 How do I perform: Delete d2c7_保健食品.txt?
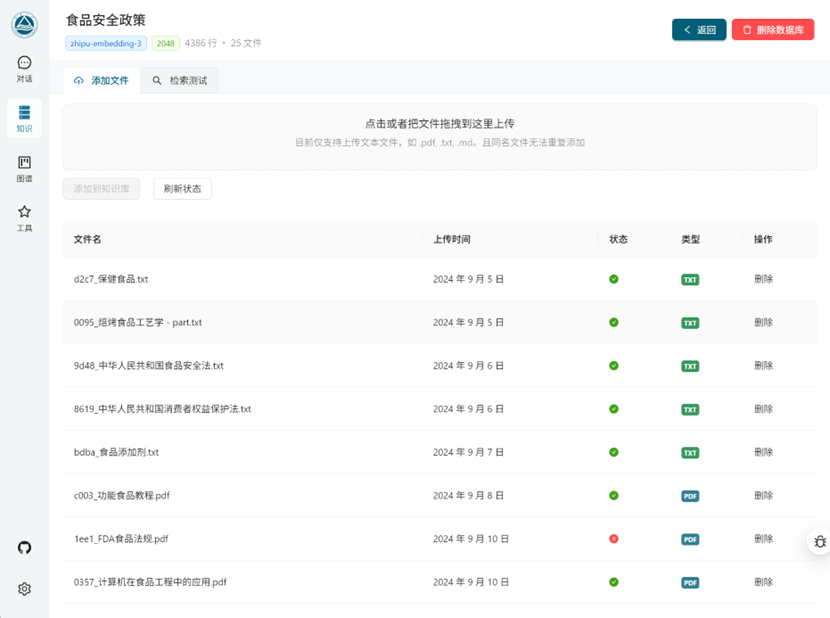pyautogui.click(x=763, y=279)
